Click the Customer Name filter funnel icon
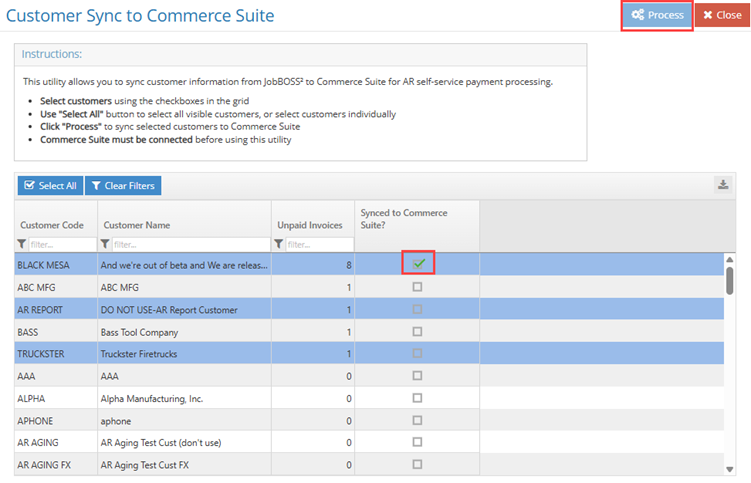 click(104, 244)
